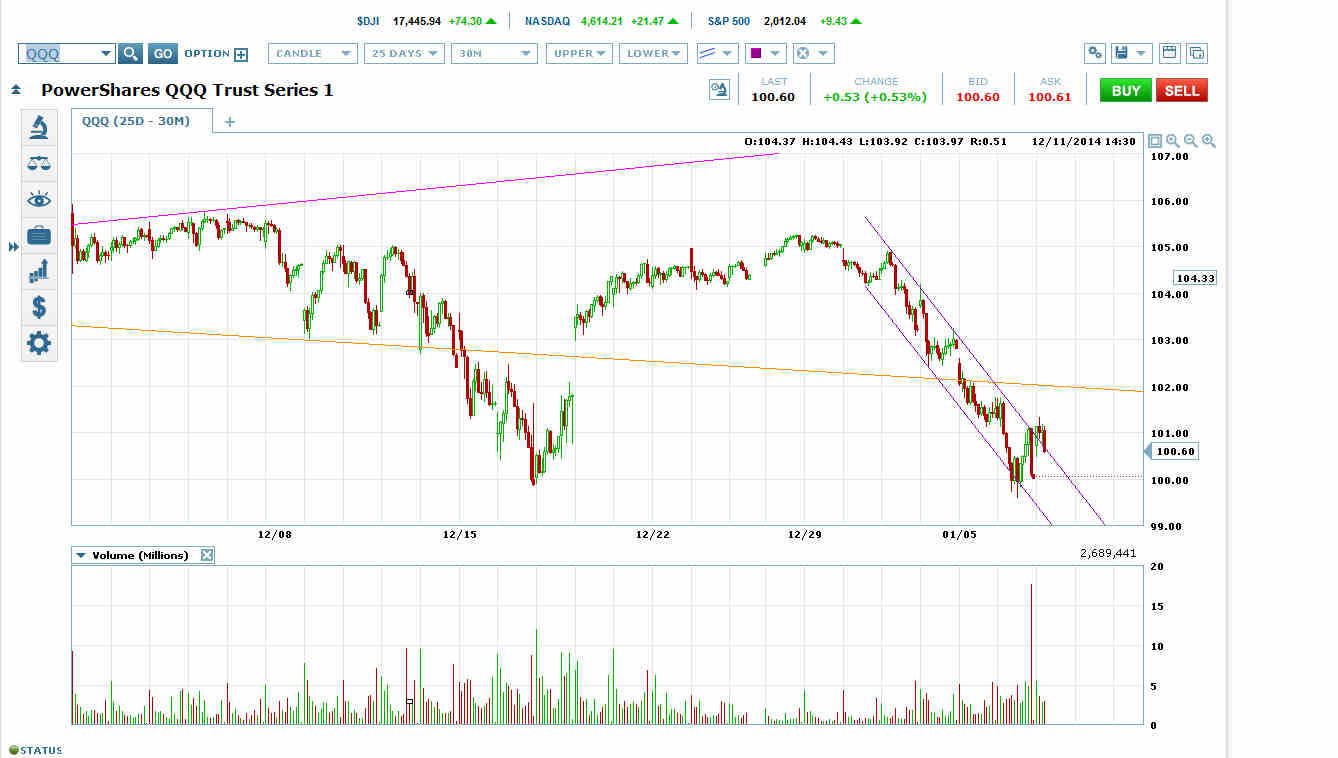Open the delete drawings dropdown arrow
The height and width of the screenshot is (758, 1338).
[824, 53]
